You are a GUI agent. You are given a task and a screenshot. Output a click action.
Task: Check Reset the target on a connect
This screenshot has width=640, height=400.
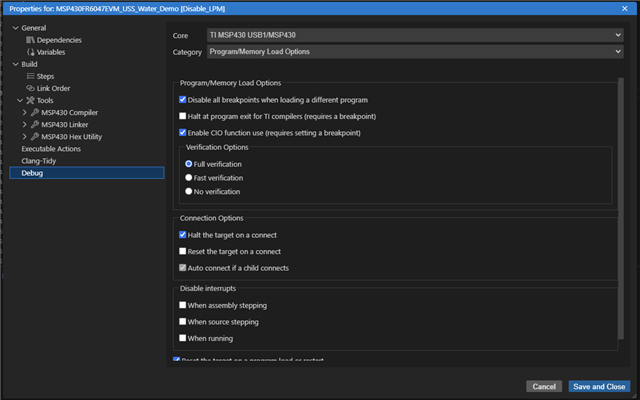click(183, 251)
